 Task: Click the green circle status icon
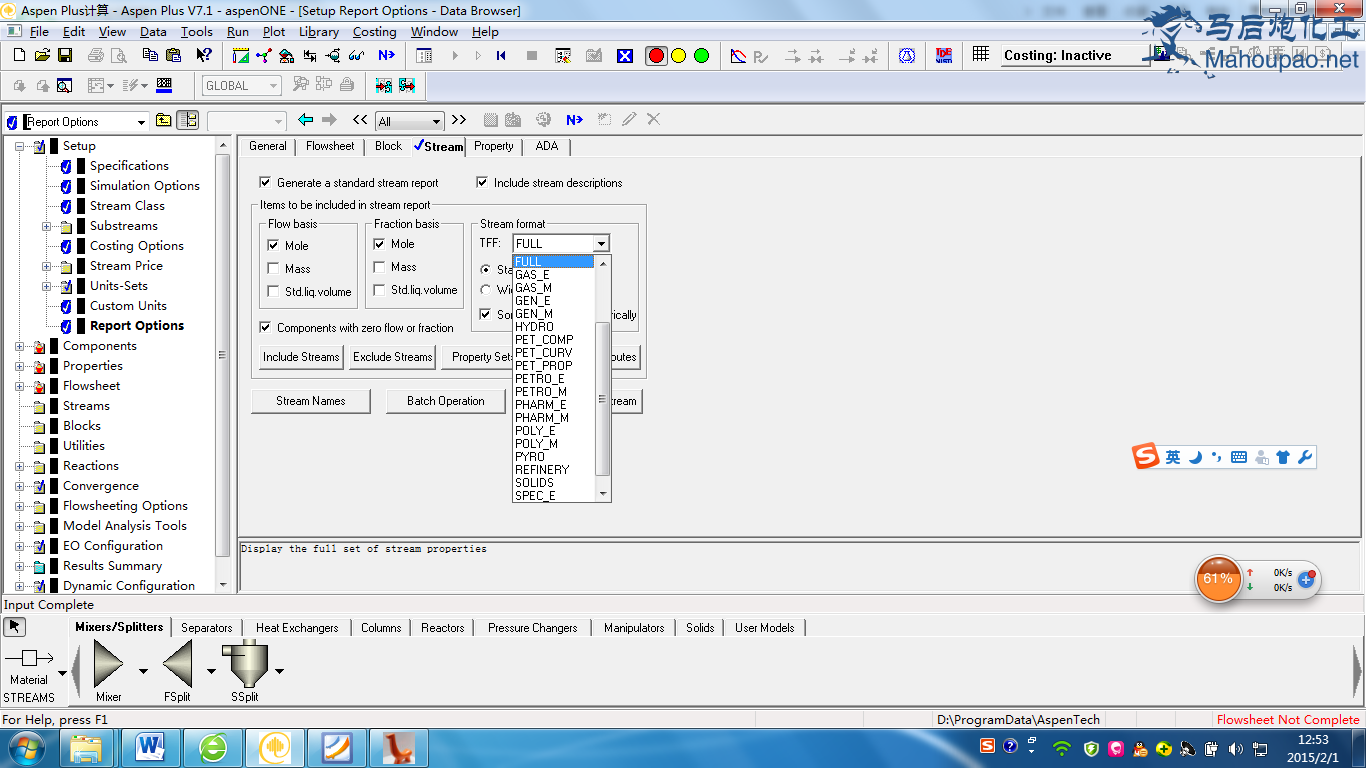coord(701,56)
